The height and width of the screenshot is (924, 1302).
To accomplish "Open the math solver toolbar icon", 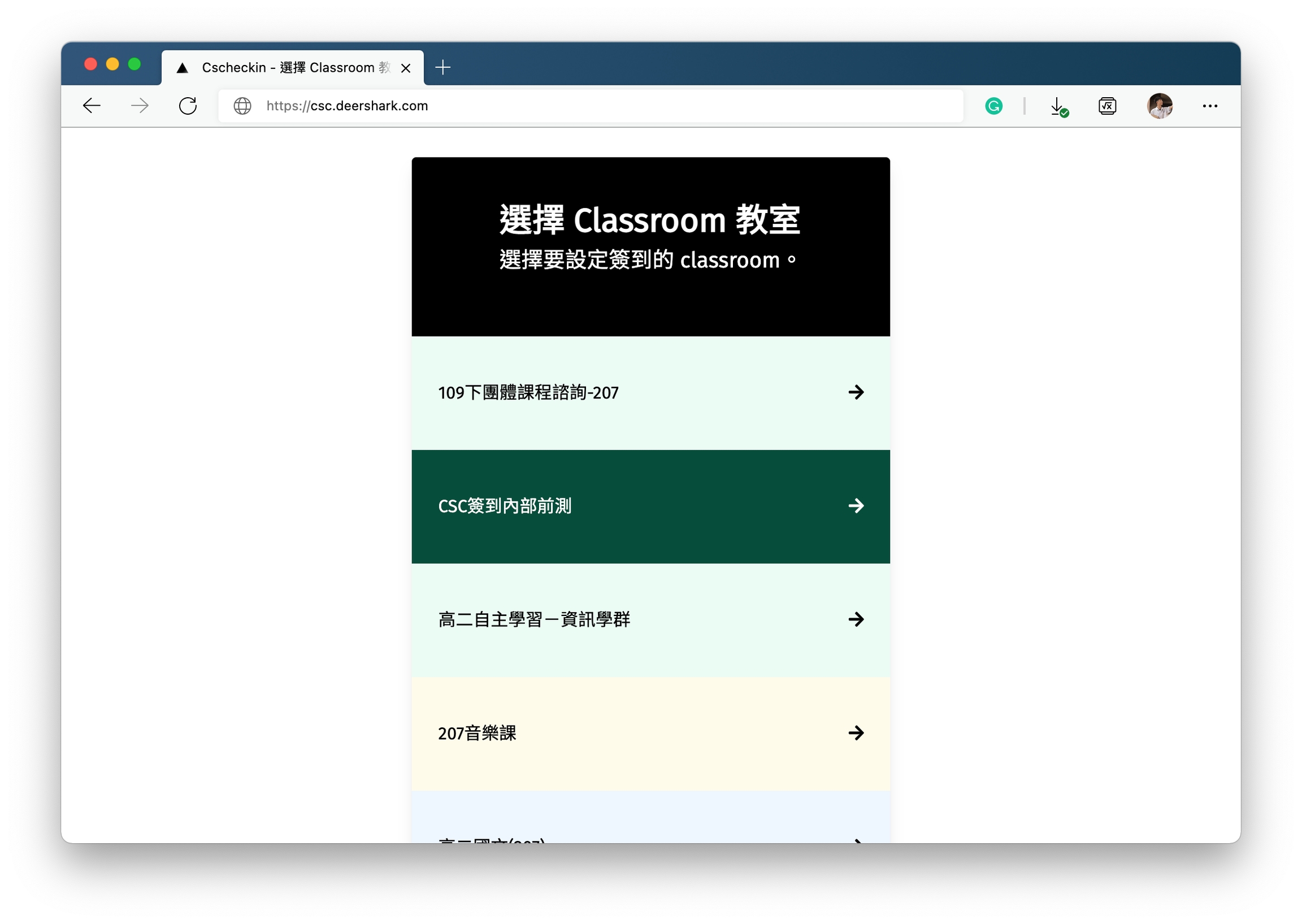I will (x=1107, y=106).
